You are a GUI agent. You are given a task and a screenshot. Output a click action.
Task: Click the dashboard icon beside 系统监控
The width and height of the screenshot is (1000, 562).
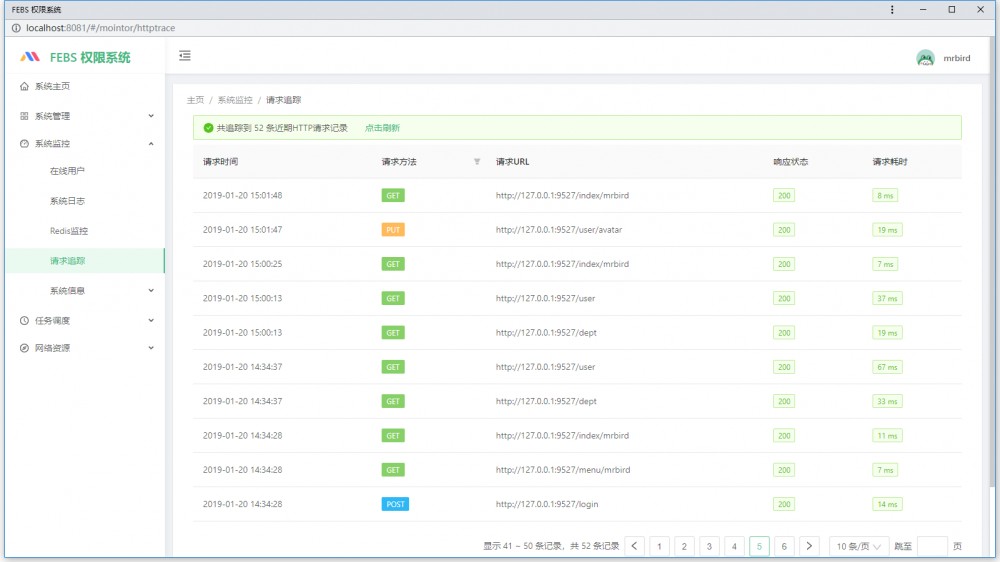[x=24, y=144]
